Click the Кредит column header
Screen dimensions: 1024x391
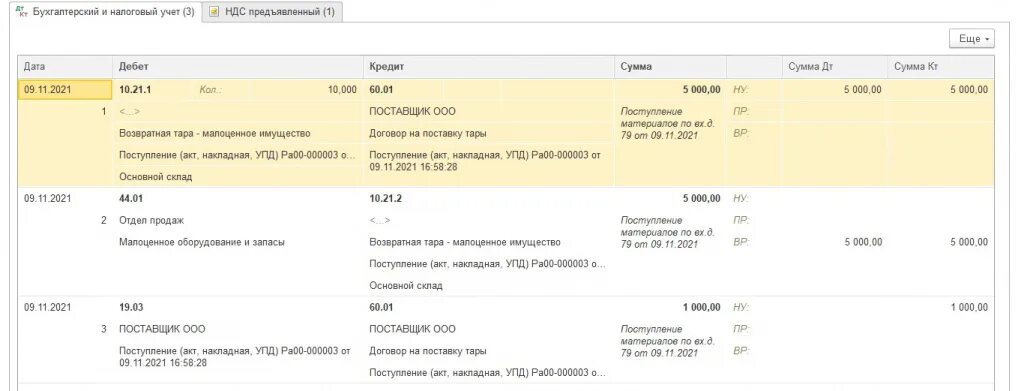pos(488,67)
